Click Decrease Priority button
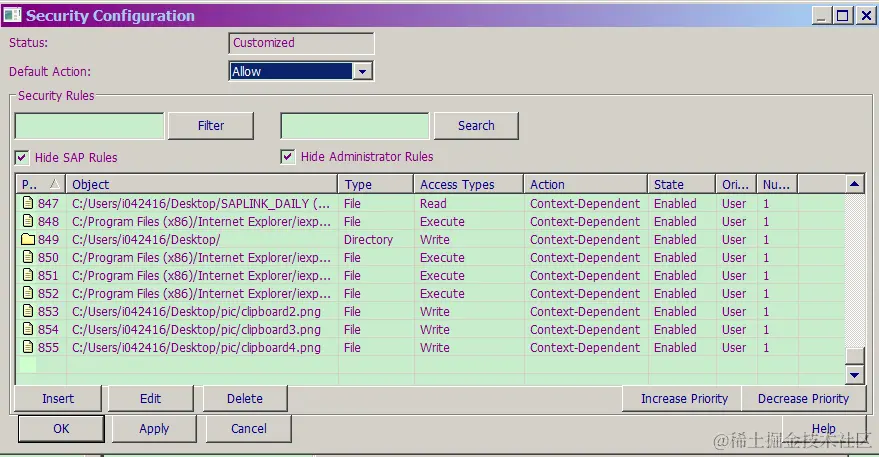This screenshot has height=457, width=879. [x=803, y=399]
